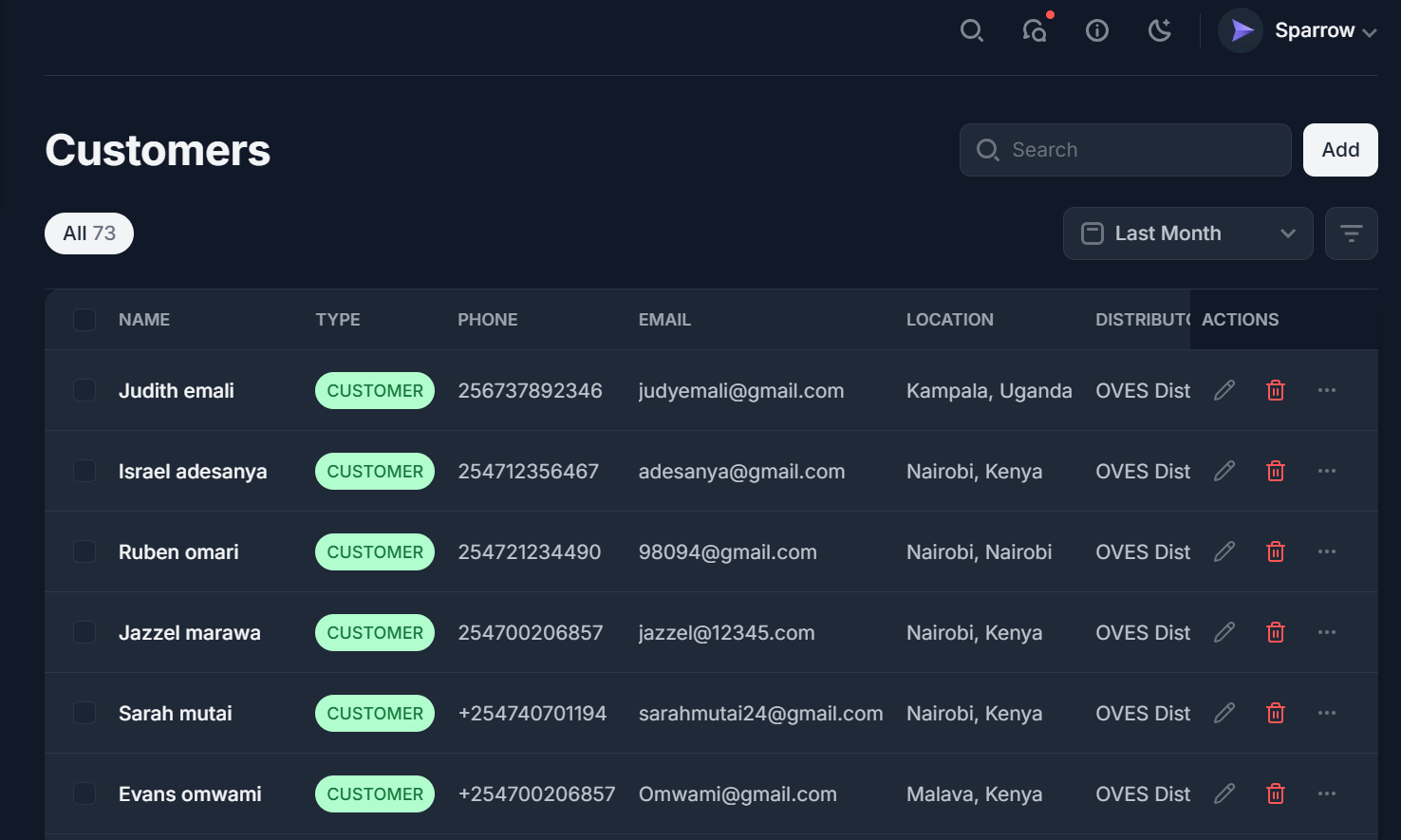1401x840 pixels.
Task: Check the Judith emali row checkbox
Action: (84, 390)
